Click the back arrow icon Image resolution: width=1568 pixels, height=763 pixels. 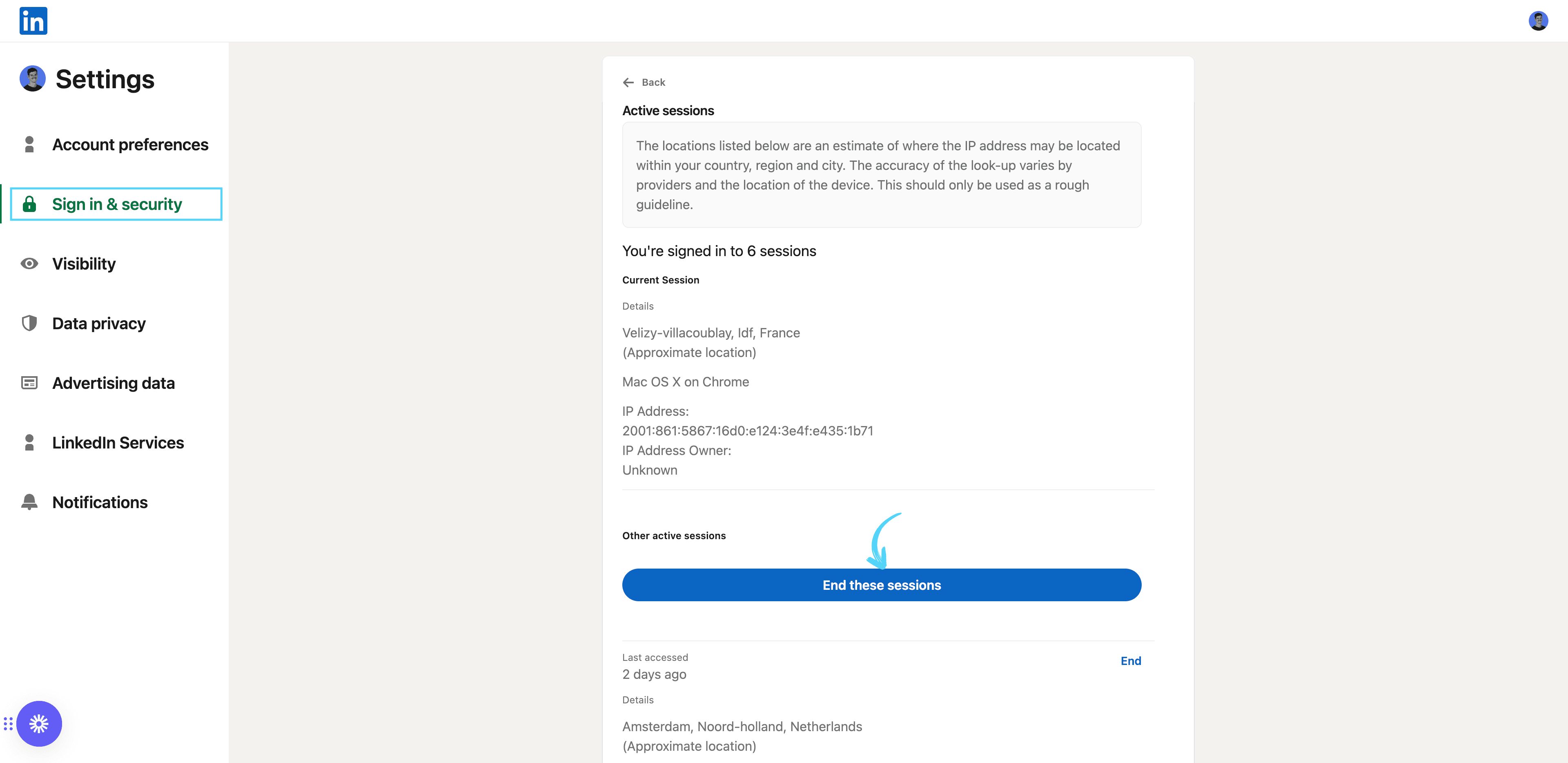629,82
